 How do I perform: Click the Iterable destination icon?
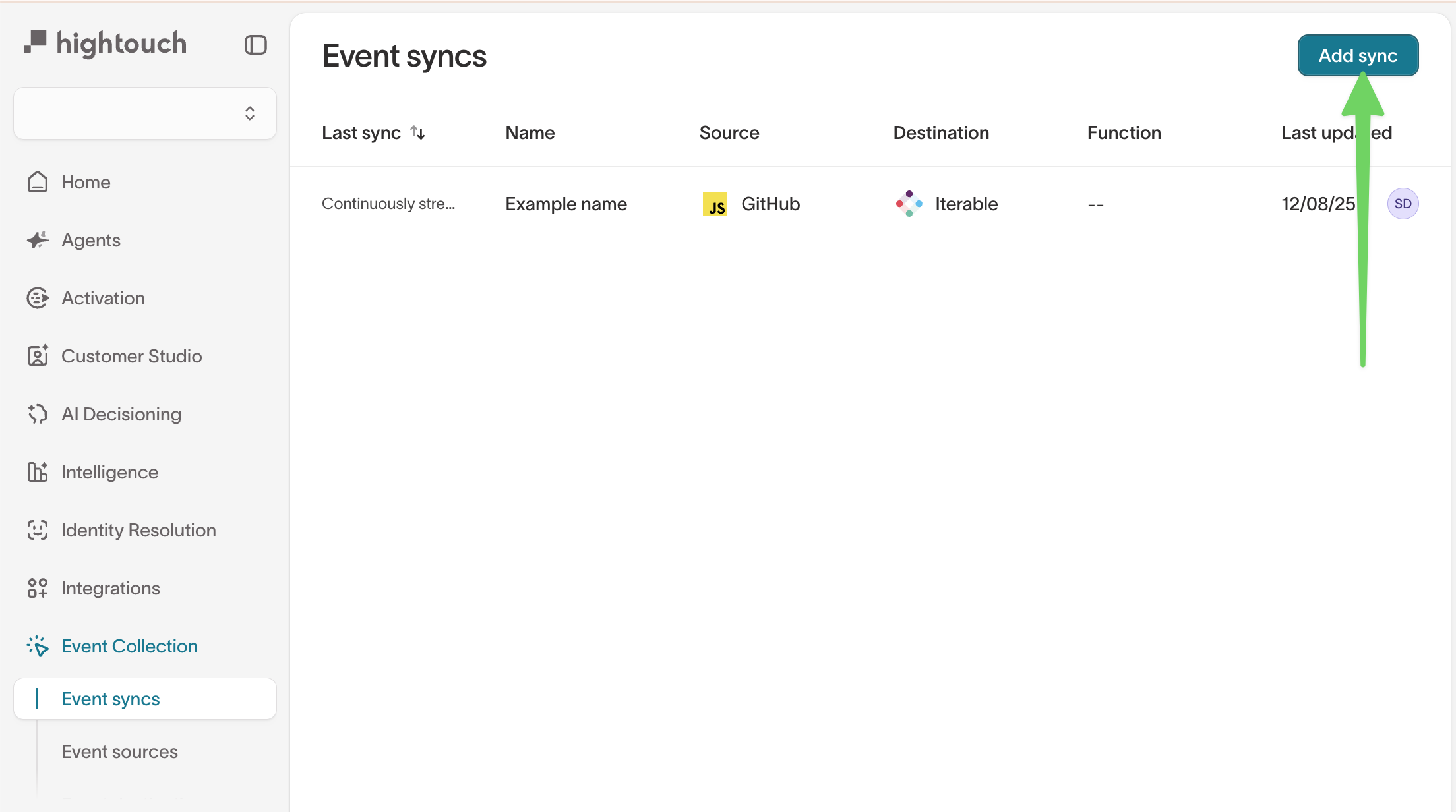909,204
